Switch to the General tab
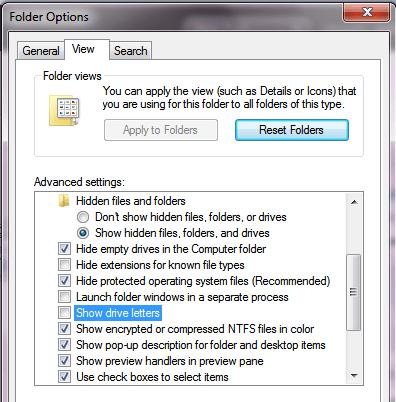Screen dimensions: 396x402 41,51
